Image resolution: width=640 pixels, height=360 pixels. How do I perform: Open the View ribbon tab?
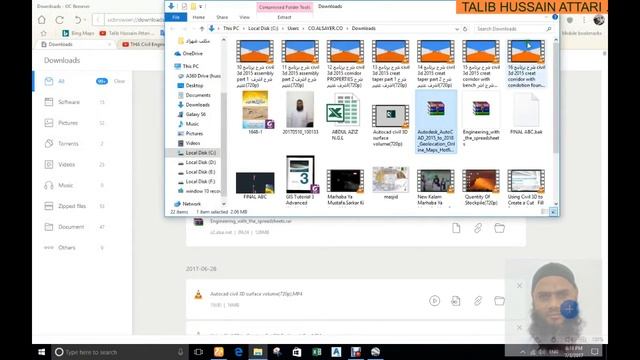244,17
